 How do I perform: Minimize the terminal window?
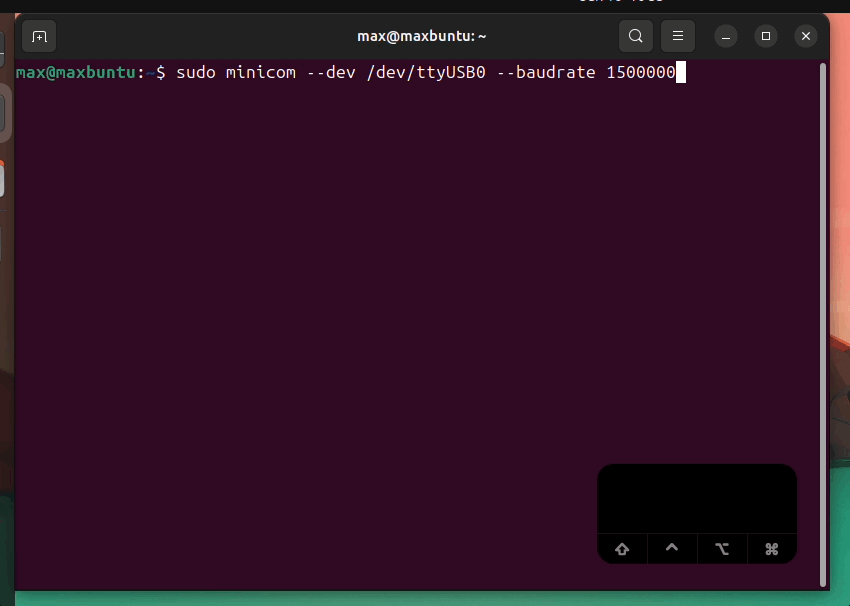[726, 36]
